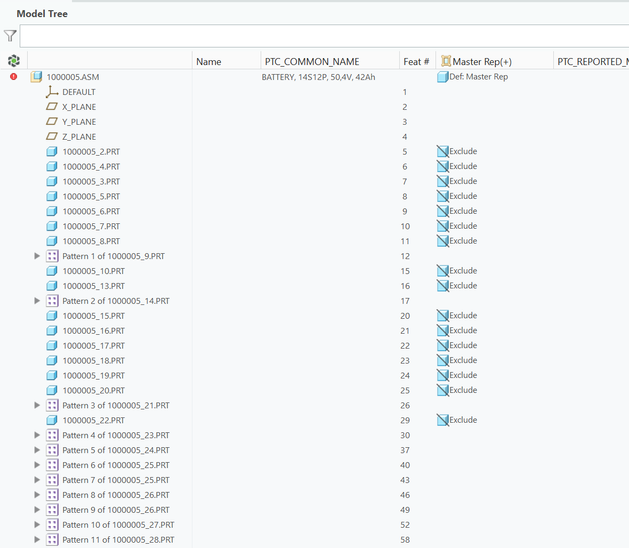Expand Pattern 3 of 1000005_21.PRT node
This screenshot has height=548, width=629.
click(38, 405)
